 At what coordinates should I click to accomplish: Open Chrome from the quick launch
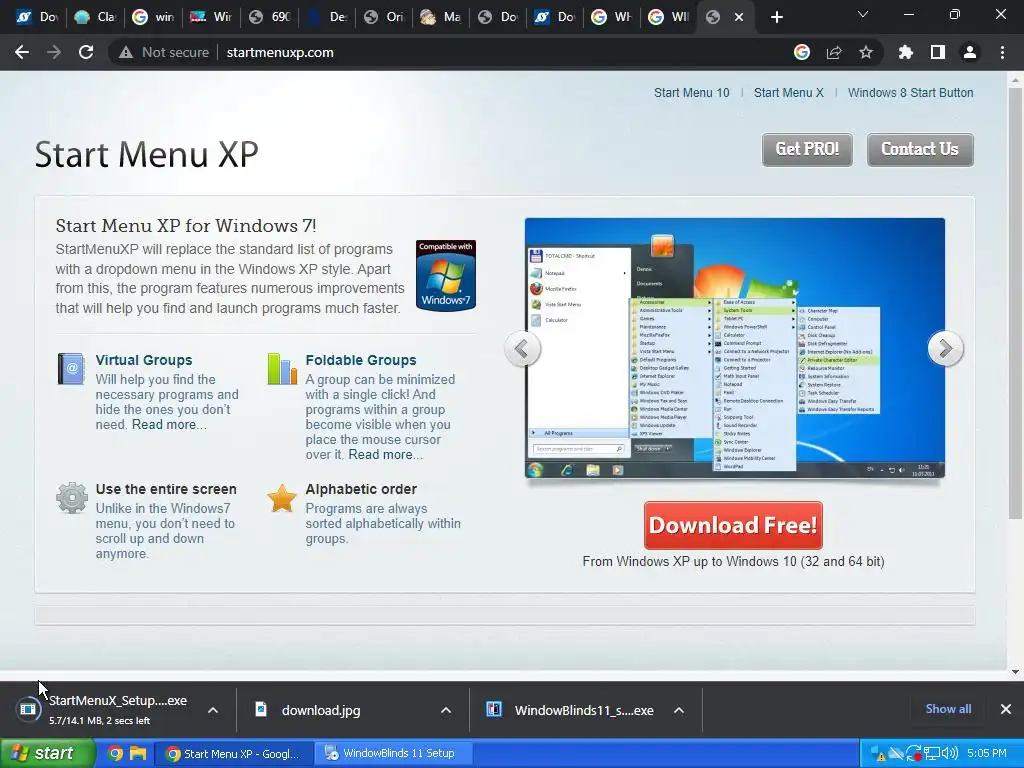click(x=115, y=753)
